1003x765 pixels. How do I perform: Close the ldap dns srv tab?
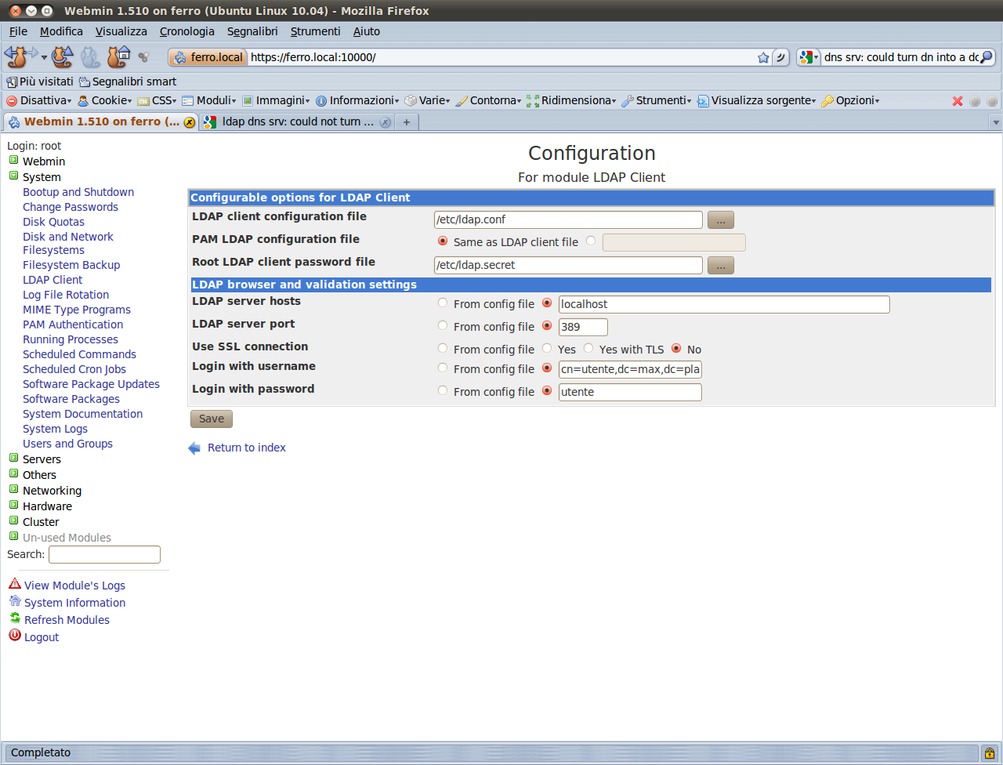[385, 122]
